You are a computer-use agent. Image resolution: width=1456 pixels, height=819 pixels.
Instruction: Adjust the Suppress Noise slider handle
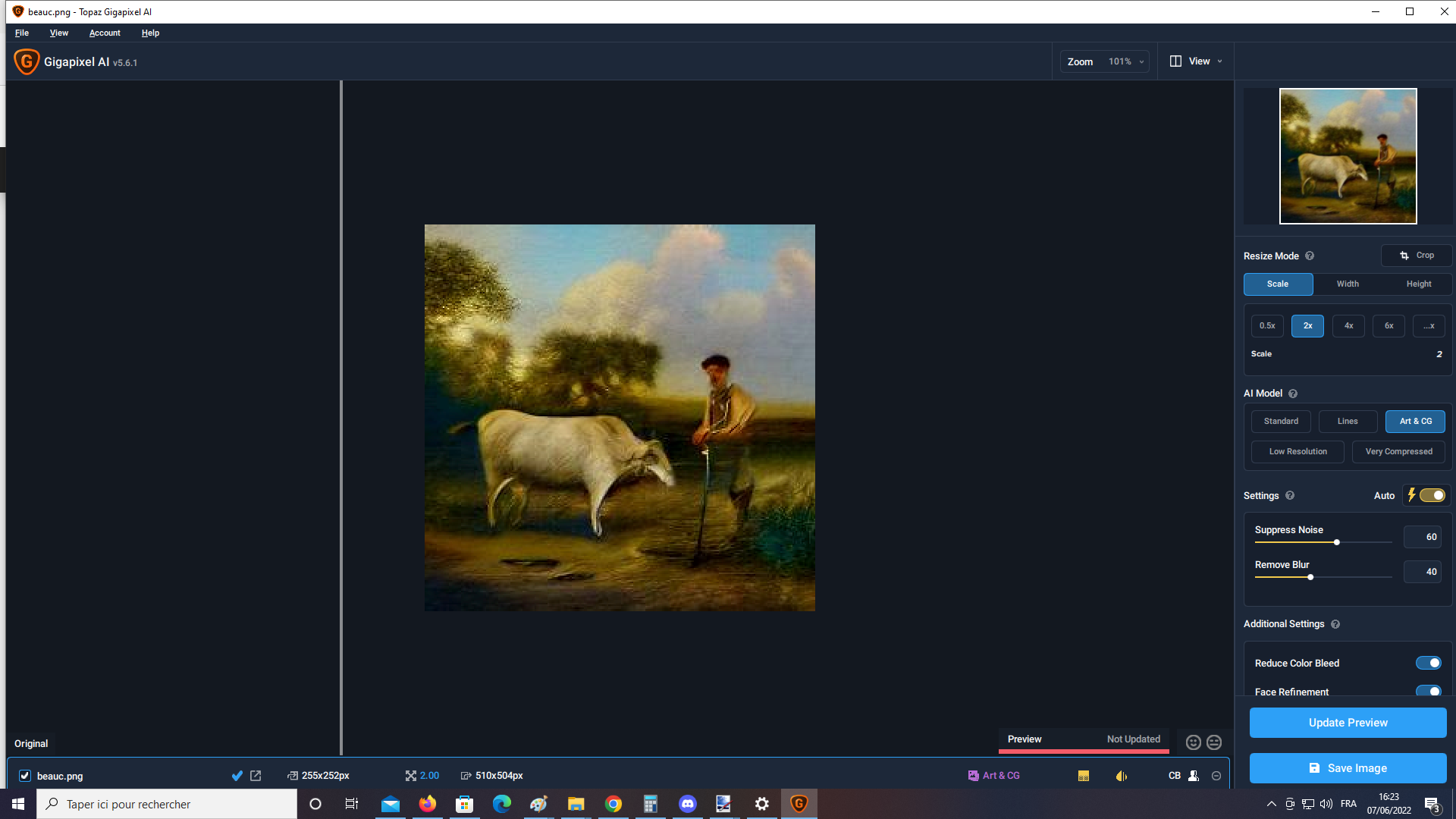1337,542
